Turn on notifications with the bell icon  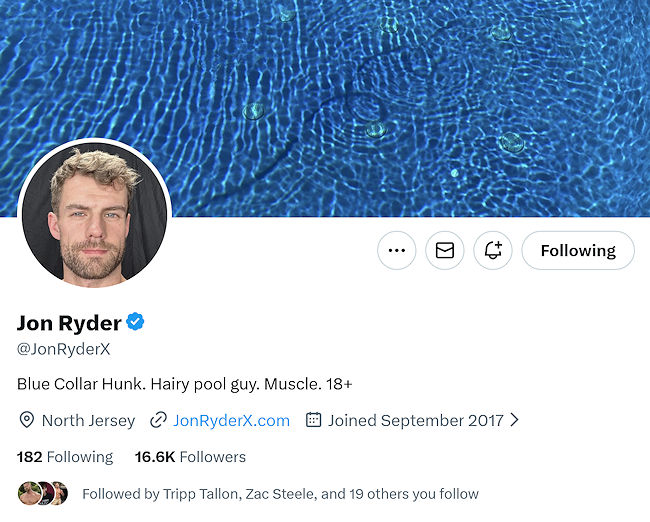coord(493,251)
